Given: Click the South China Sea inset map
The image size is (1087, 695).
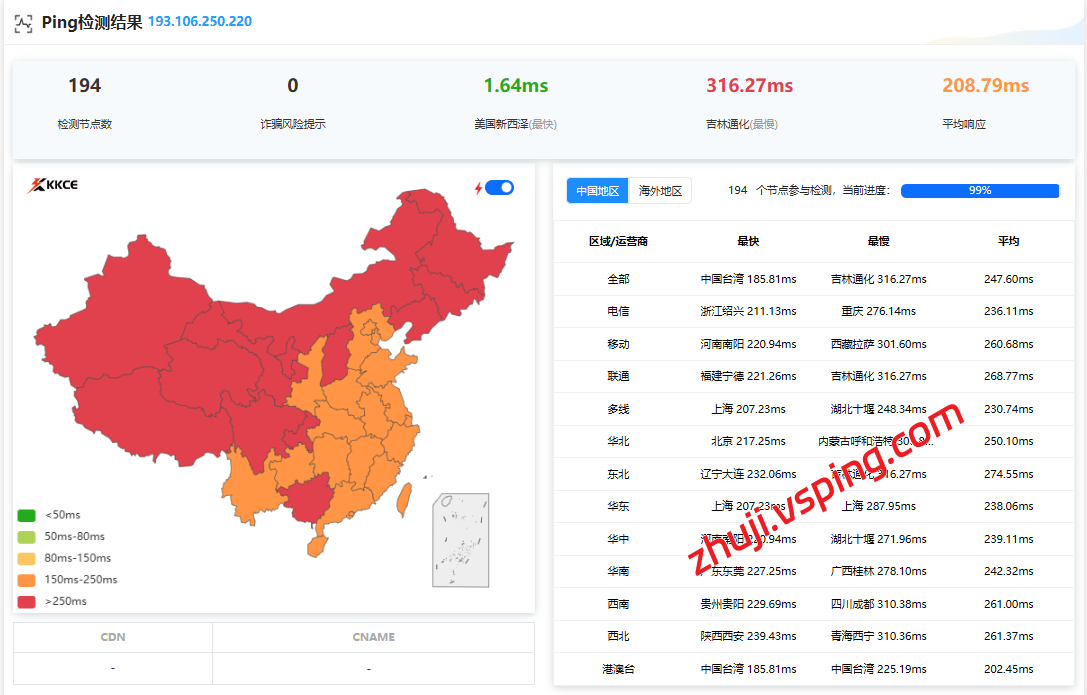Looking at the screenshot, I should tap(460, 540).
